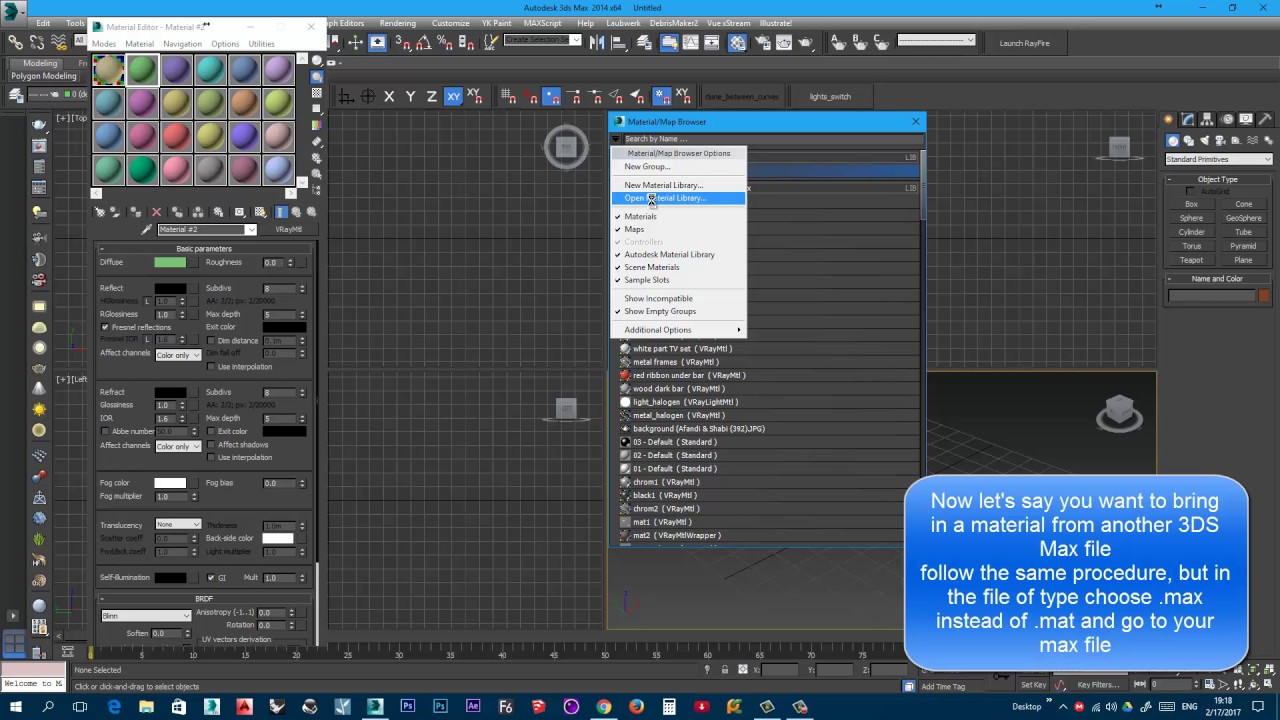
Task: Open the Rendering menu in menu bar
Action: (x=397, y=23)
